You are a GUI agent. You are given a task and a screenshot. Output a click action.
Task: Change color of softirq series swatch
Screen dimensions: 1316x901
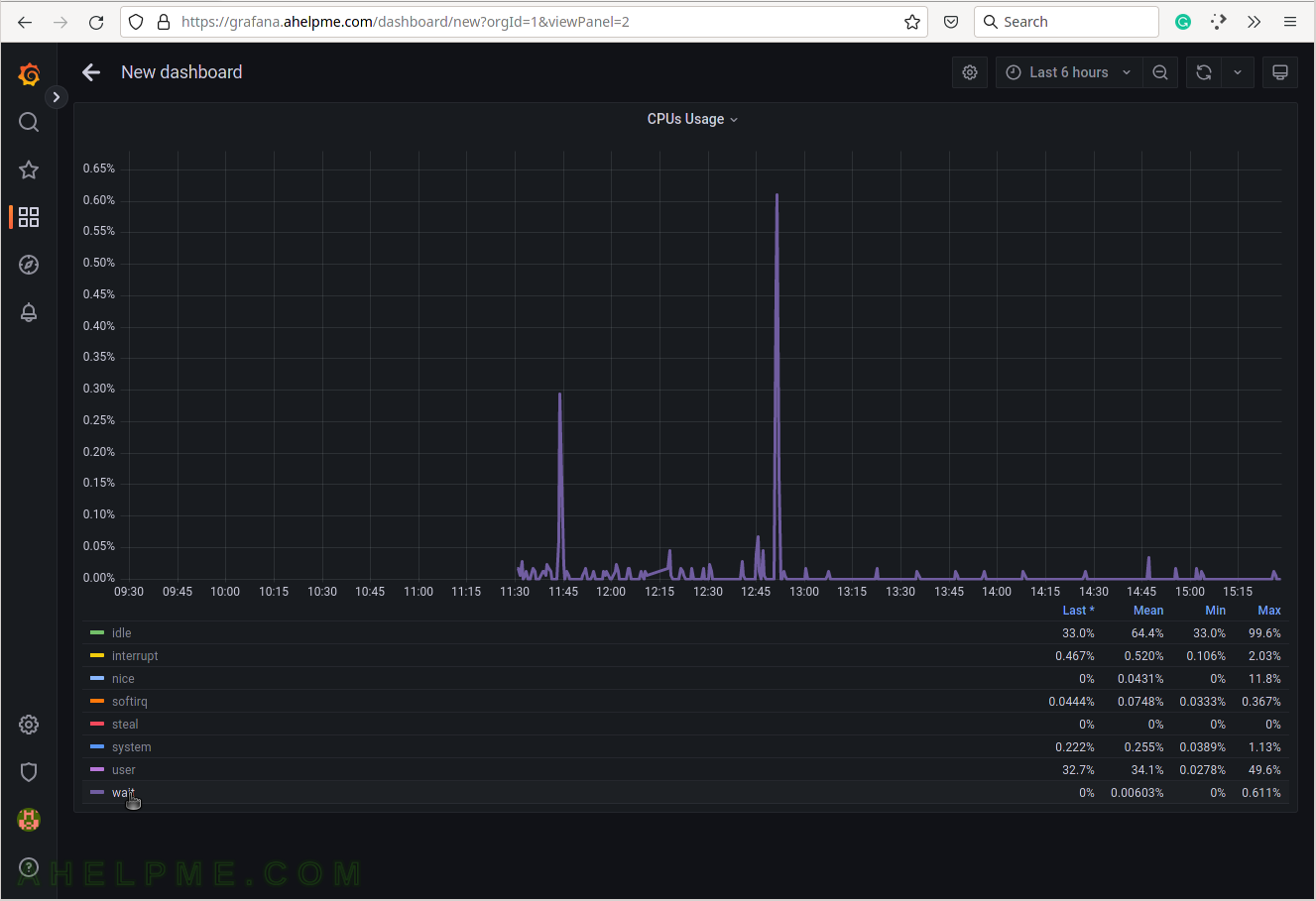(x=97, y=701)
